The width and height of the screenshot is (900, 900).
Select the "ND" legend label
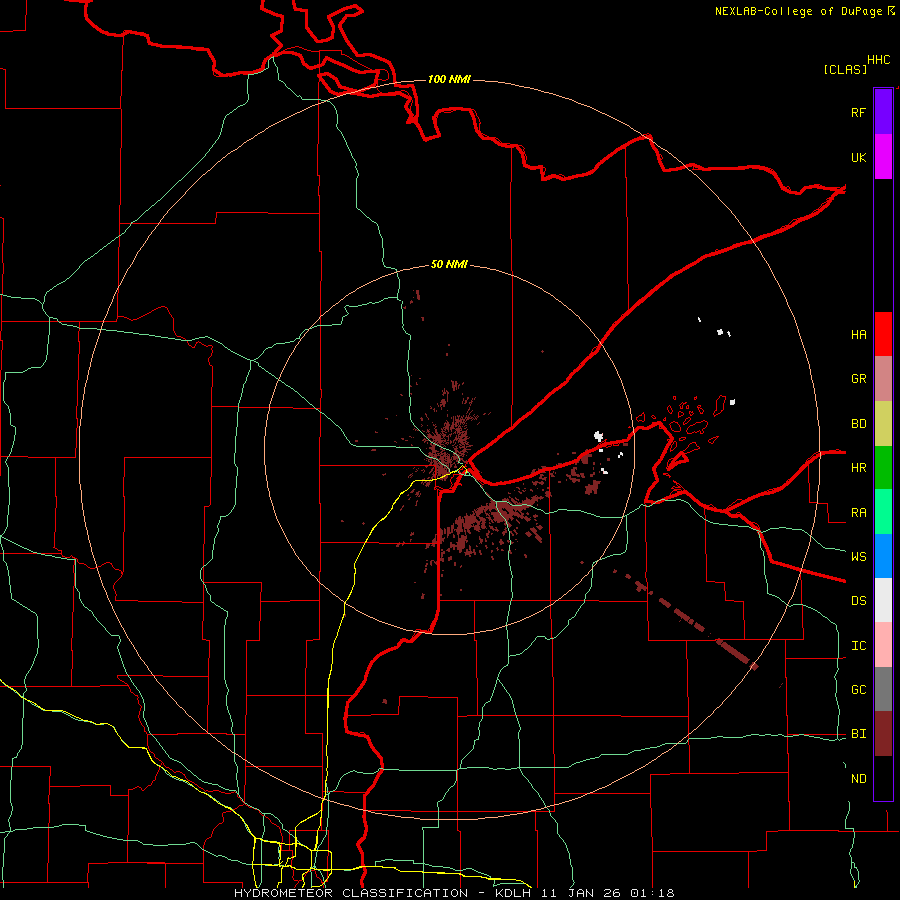click(x=858, y=779)
